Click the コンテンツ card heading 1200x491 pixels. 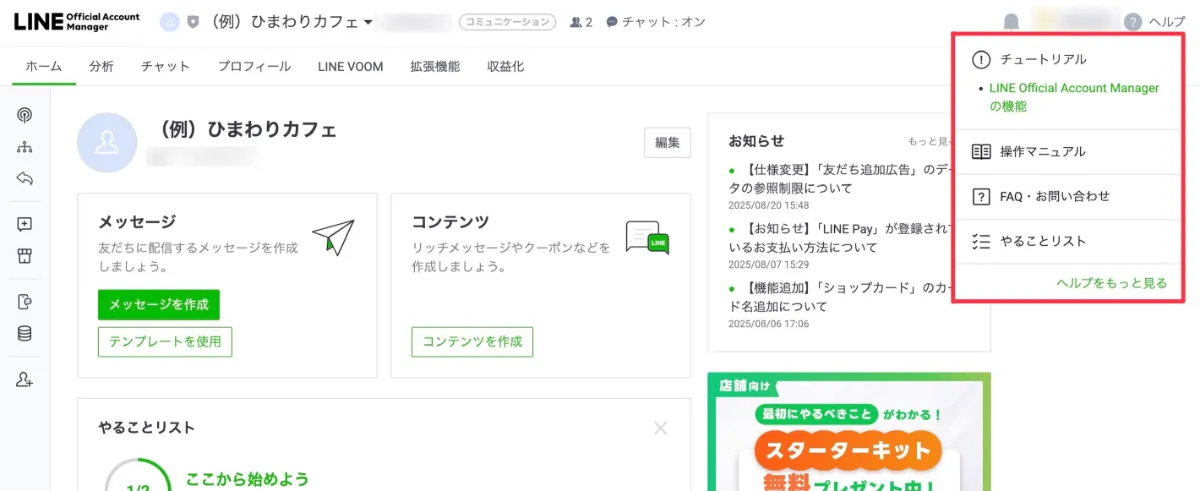(451, 221)
